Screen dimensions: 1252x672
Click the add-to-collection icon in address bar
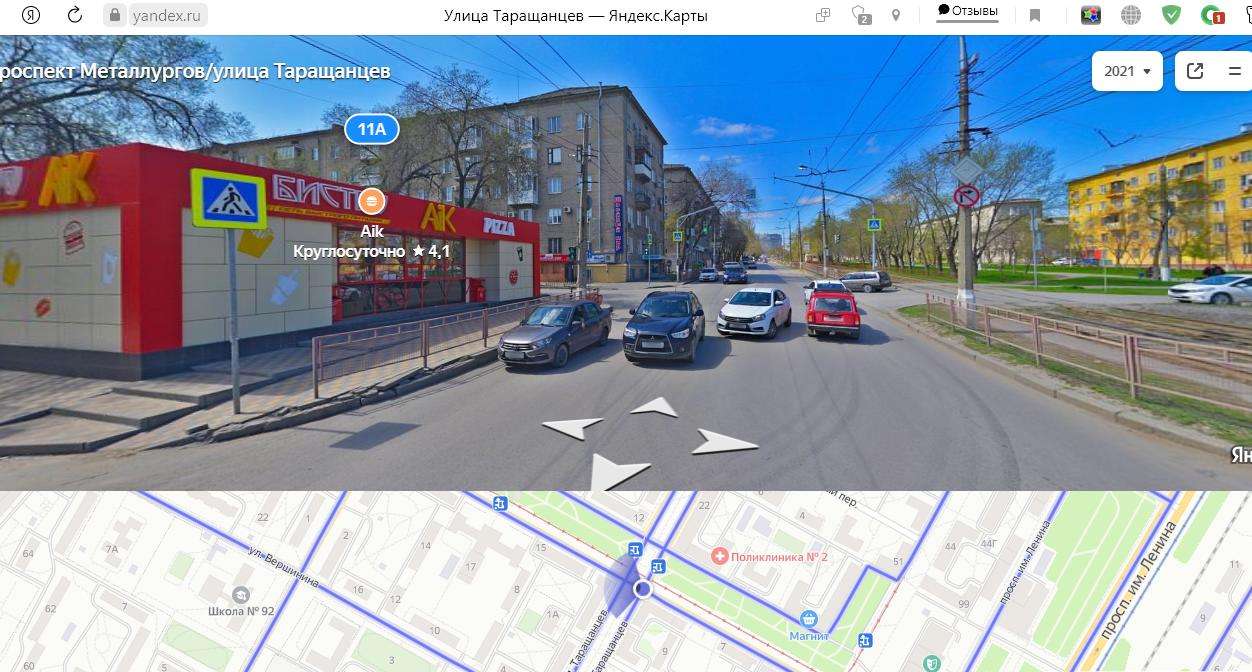[x=823, y=15]
